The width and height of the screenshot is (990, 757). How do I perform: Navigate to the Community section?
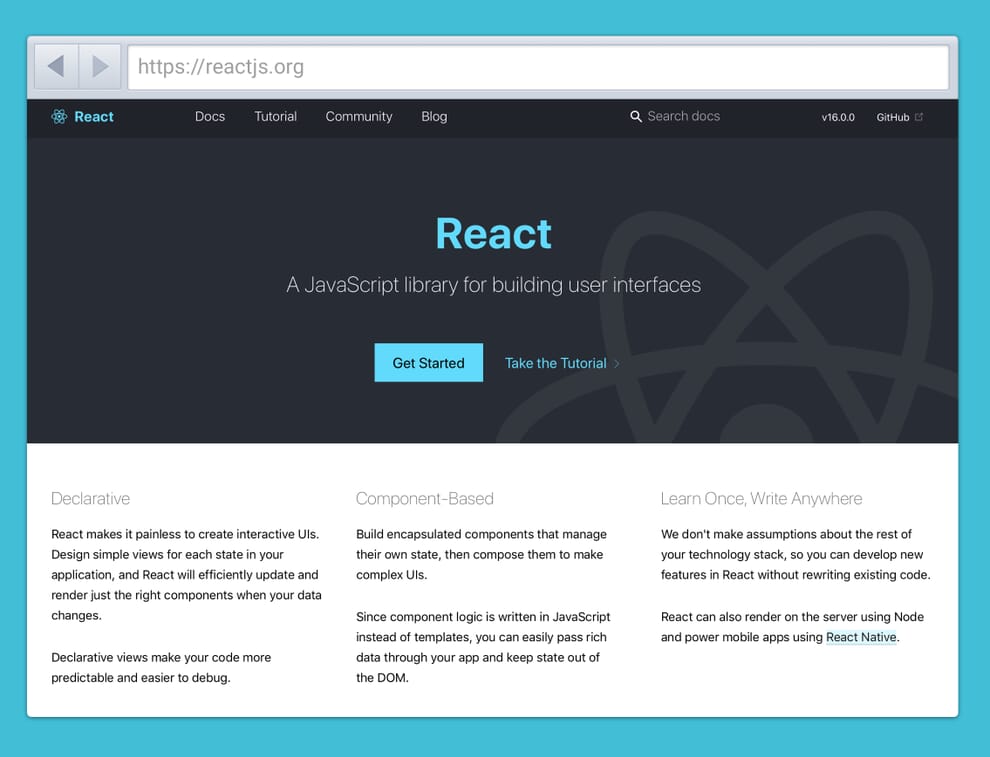(358, 117)
